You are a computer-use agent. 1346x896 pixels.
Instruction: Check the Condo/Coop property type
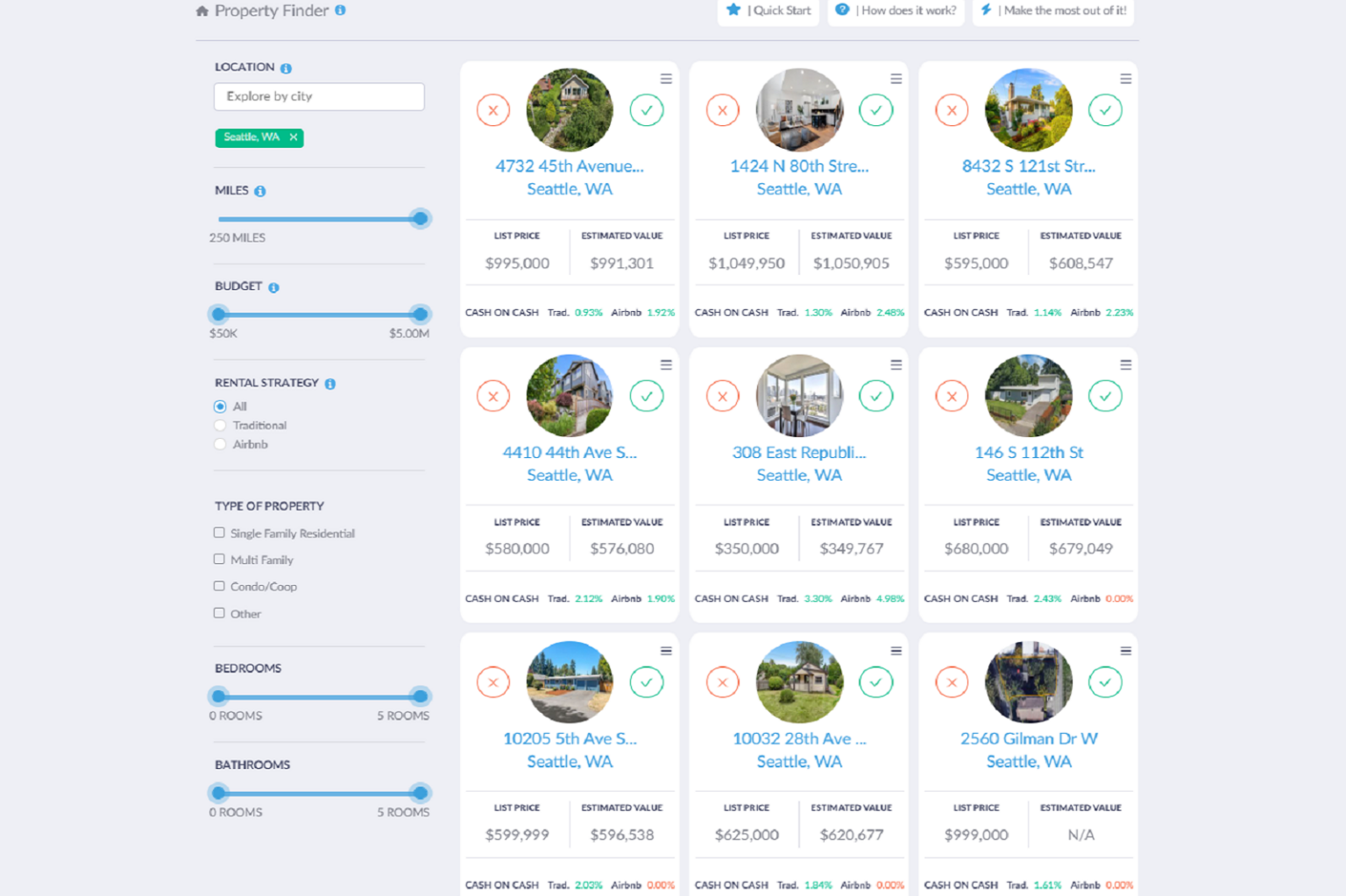[x=218, y=586]
